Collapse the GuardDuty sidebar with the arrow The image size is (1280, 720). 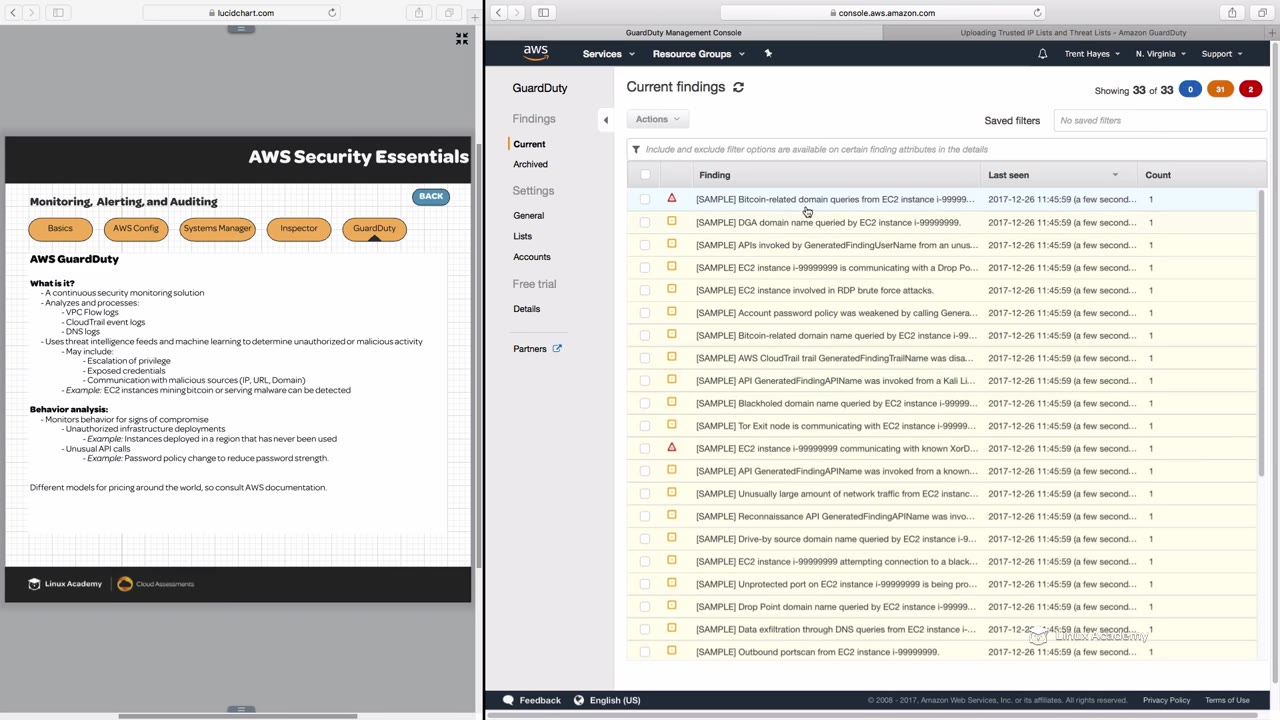click(x=605, y=120)
